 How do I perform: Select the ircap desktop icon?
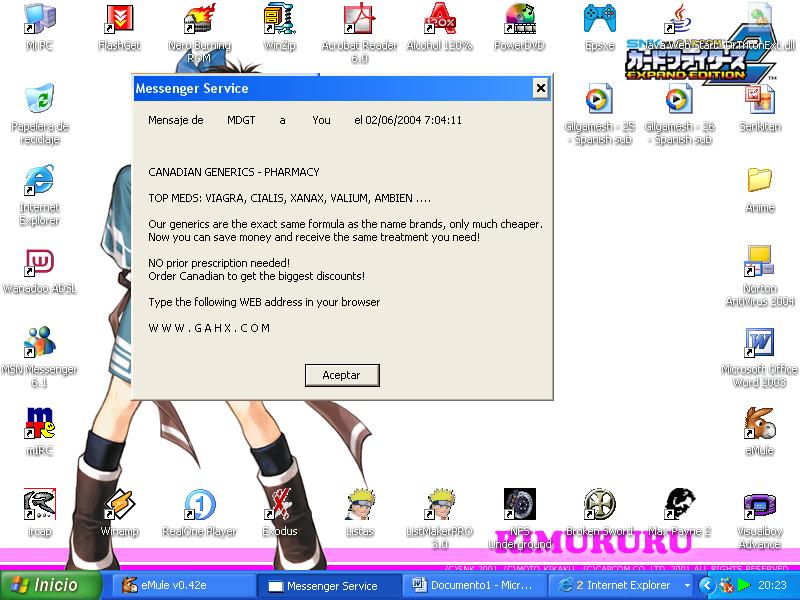(x=39, y=512)
